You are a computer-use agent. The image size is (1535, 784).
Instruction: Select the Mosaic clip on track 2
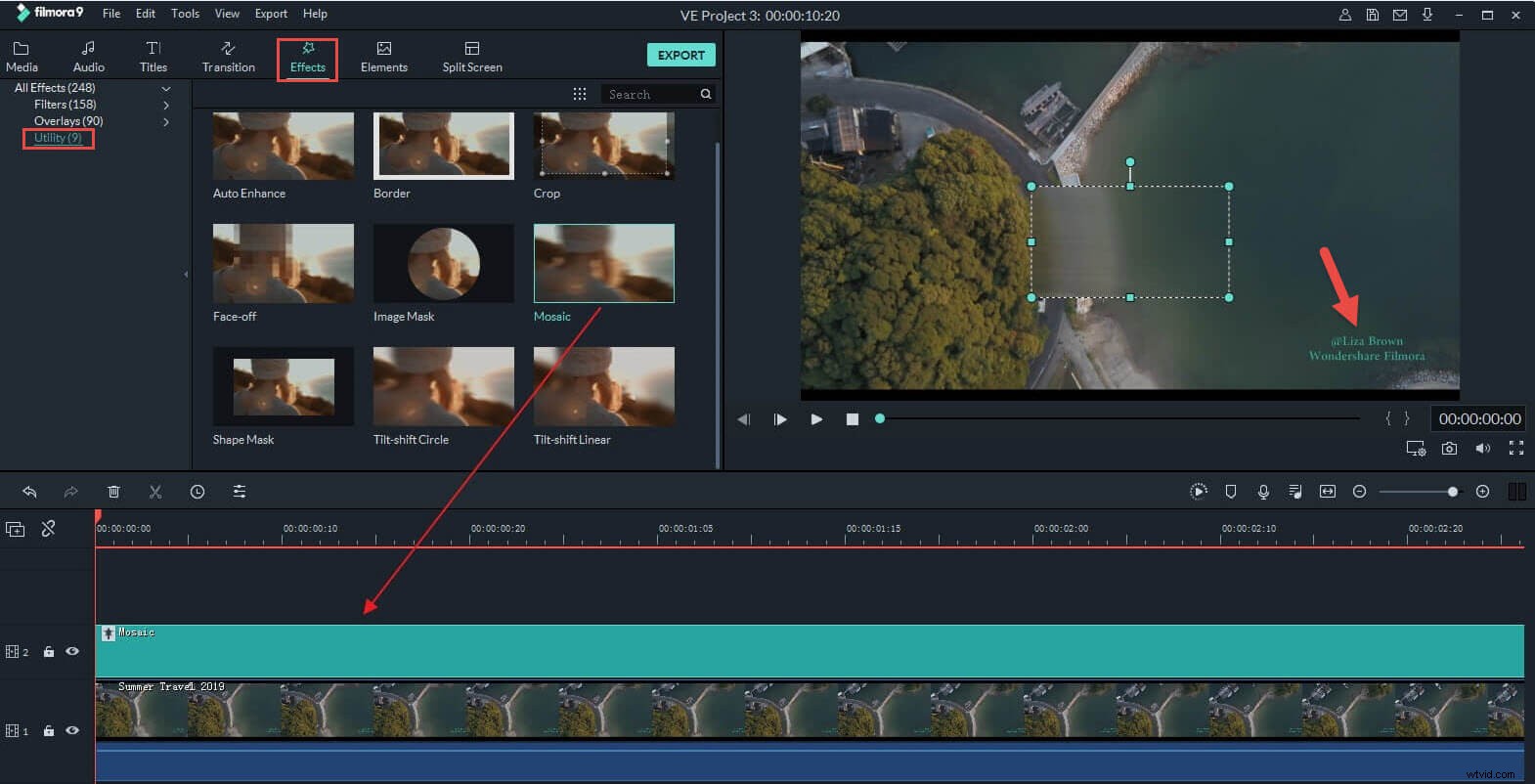[810, 651]
